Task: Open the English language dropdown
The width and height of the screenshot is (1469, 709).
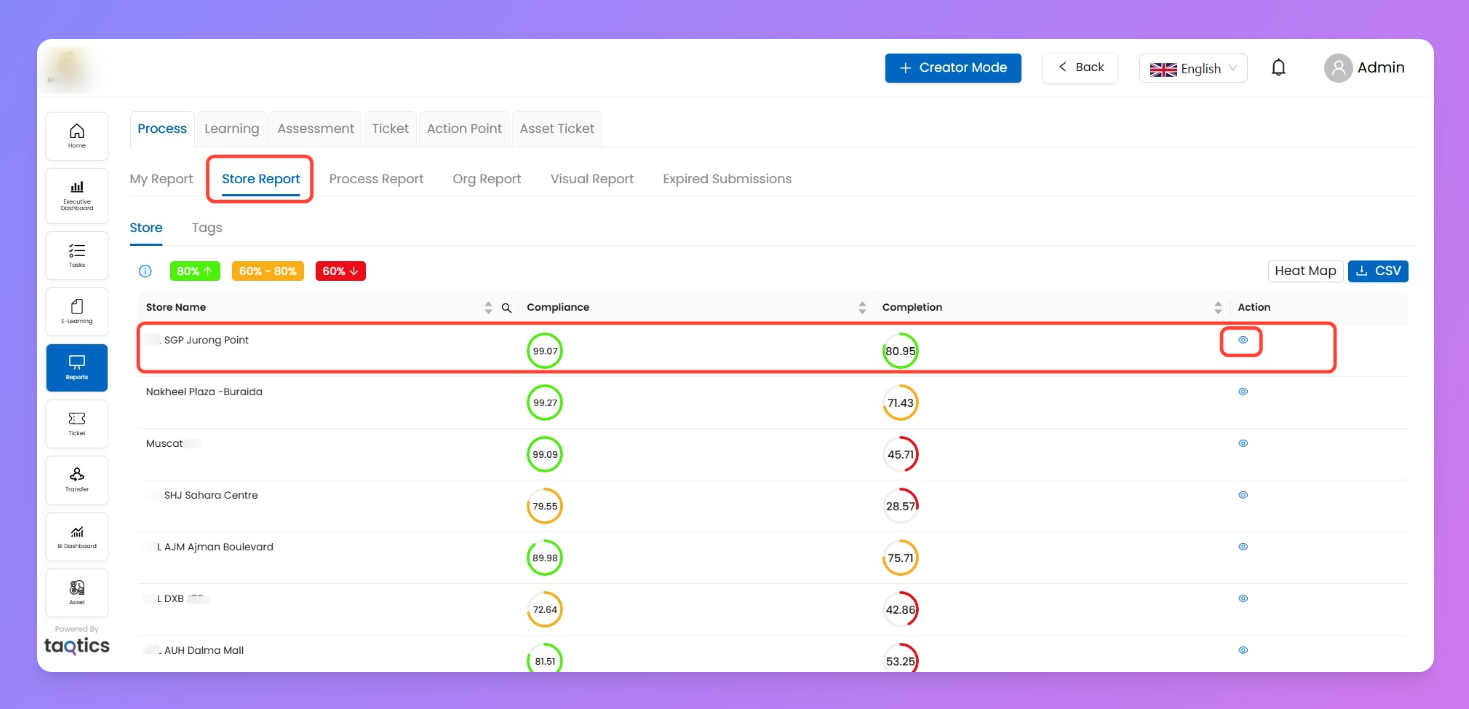Action: 1192,68
